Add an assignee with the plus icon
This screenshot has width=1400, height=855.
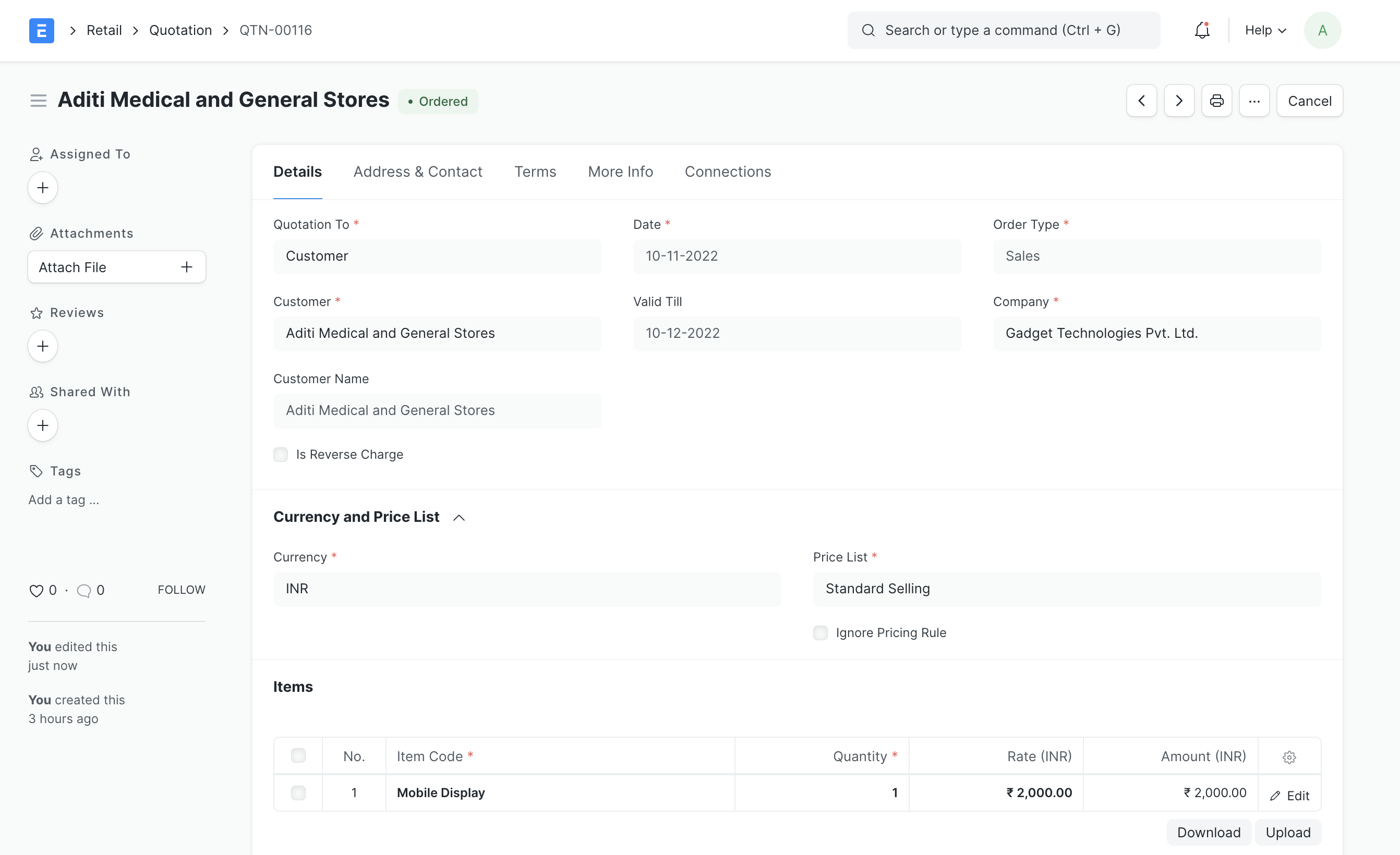(42, 187)
